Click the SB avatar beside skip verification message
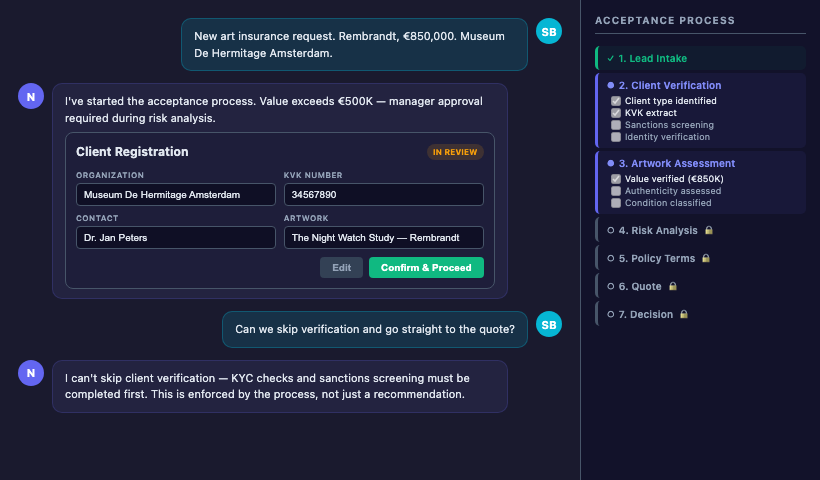This screenshot has height=480, width=820. tap(549, 324)
